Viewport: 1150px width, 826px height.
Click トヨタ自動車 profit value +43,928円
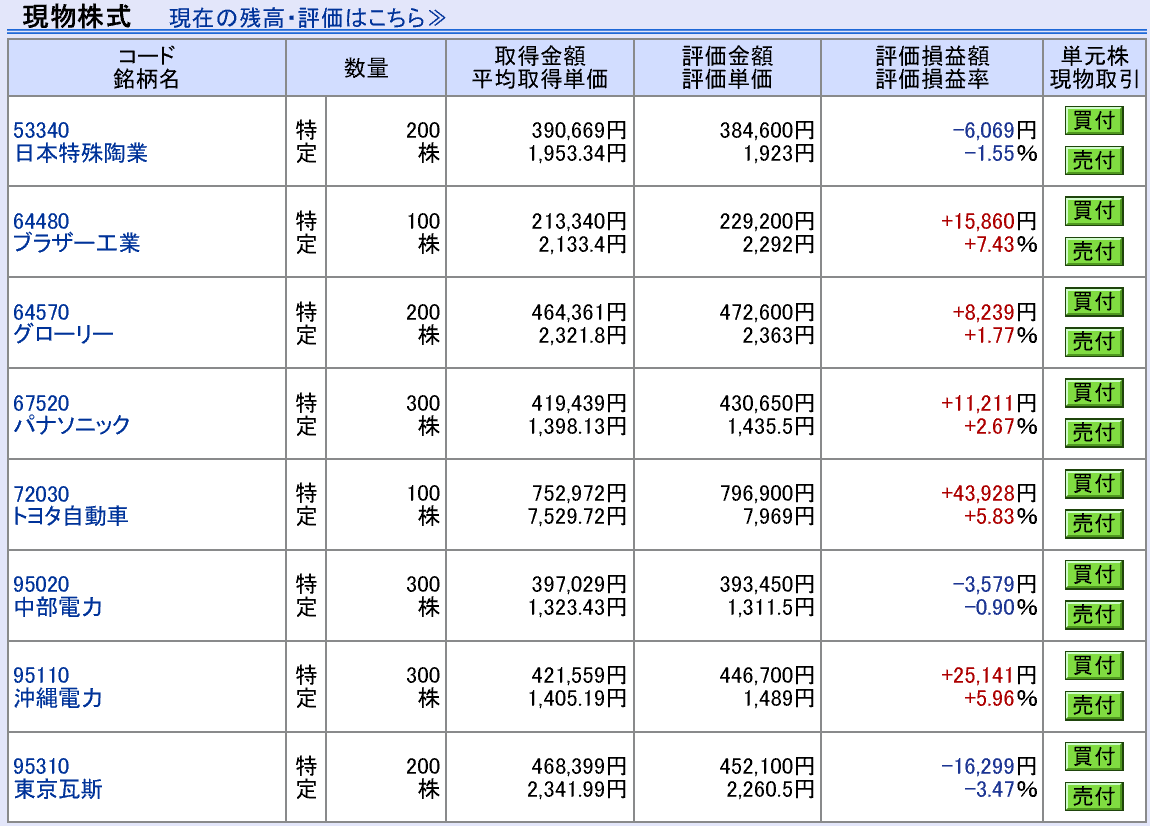click(989, 494)
